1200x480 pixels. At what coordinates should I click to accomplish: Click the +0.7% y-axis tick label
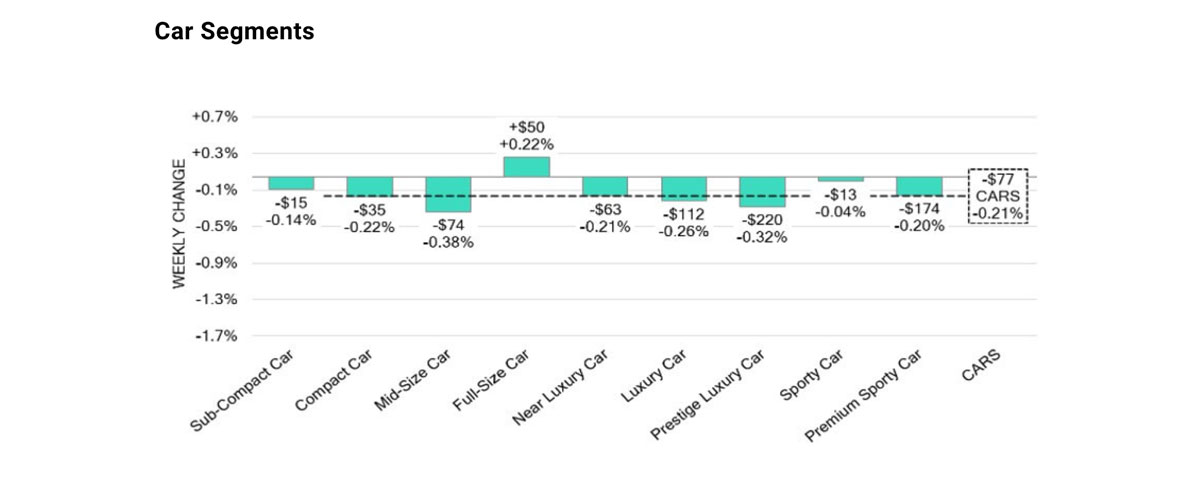tap(215, 117)
